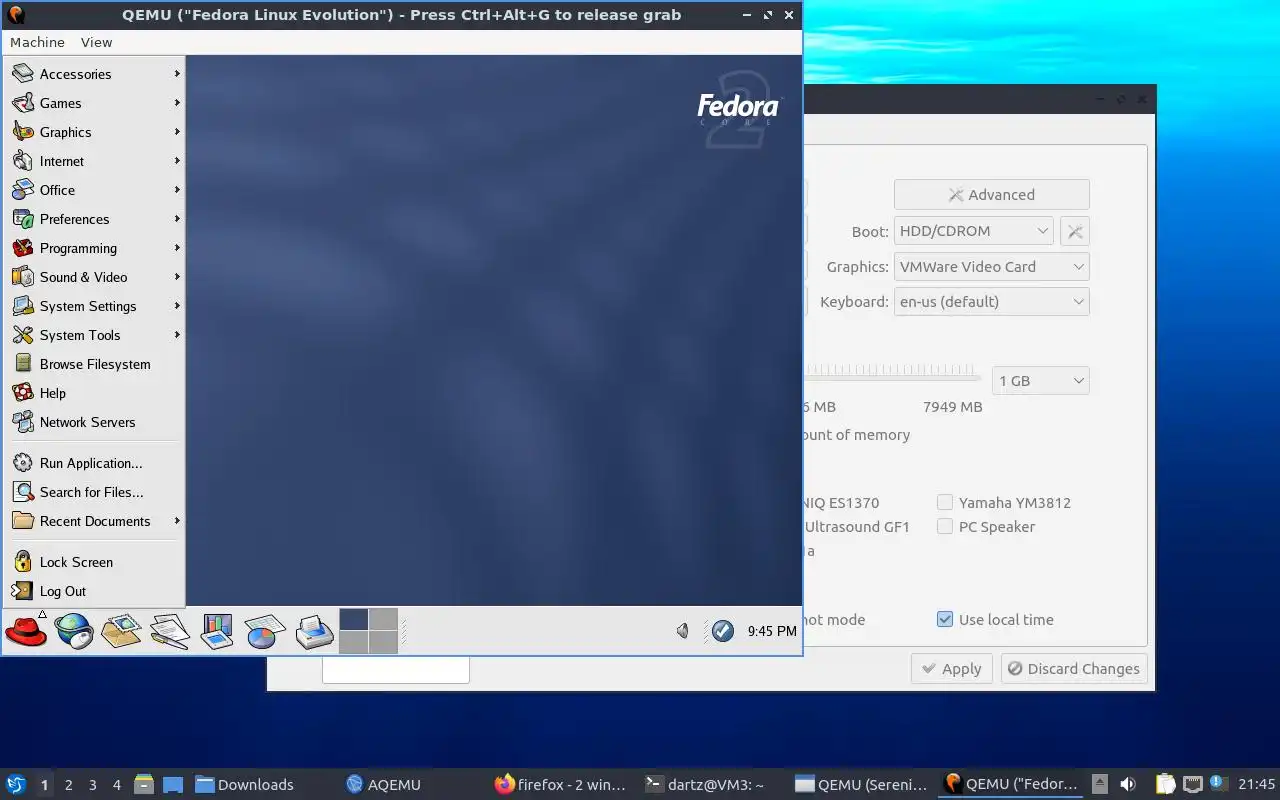
Task: Click the Accessories menu icon
Action: pyautogui.click(x=23, y=74)
